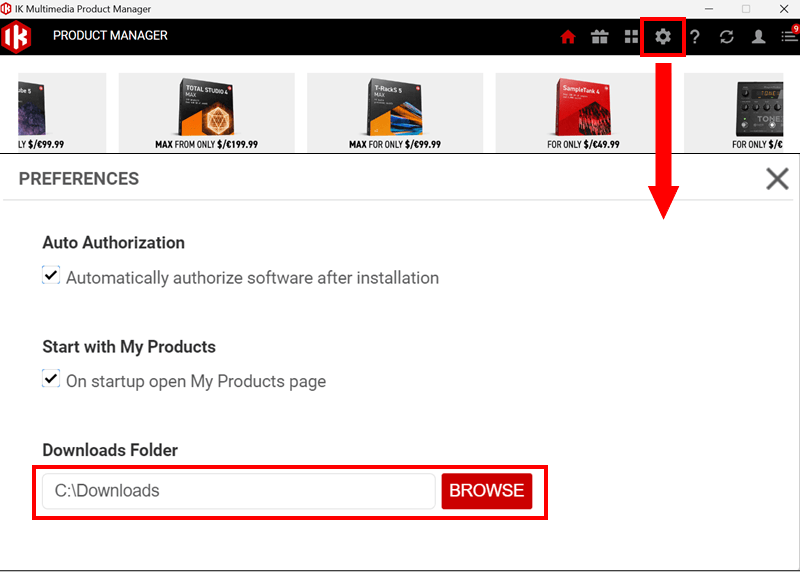800x580 pixels.
Task: Open the TONEX pedal banner
Action: (734, 112)
